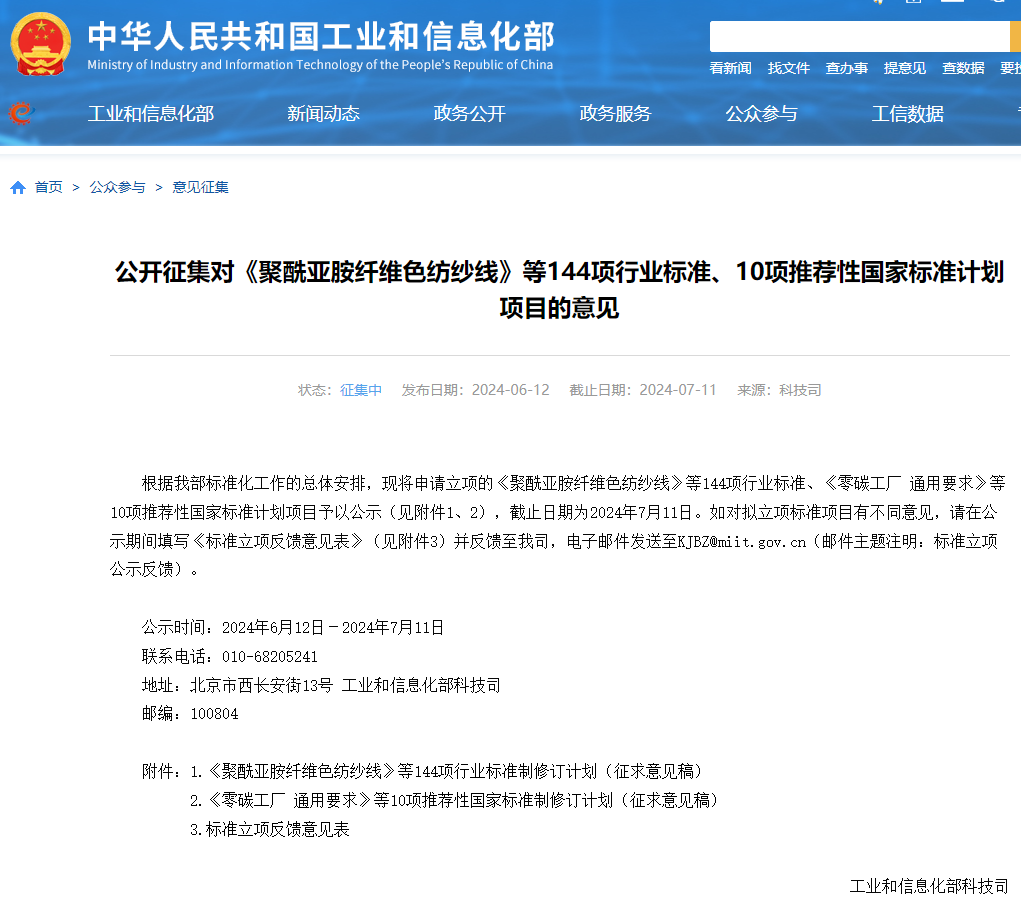
Task: Open the 工业和信息化部 menu
Action: tap(151, 114)
